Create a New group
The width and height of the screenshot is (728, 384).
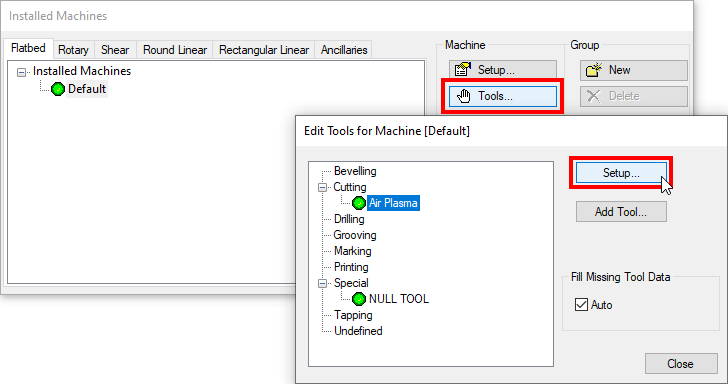[x=634, y=70]
